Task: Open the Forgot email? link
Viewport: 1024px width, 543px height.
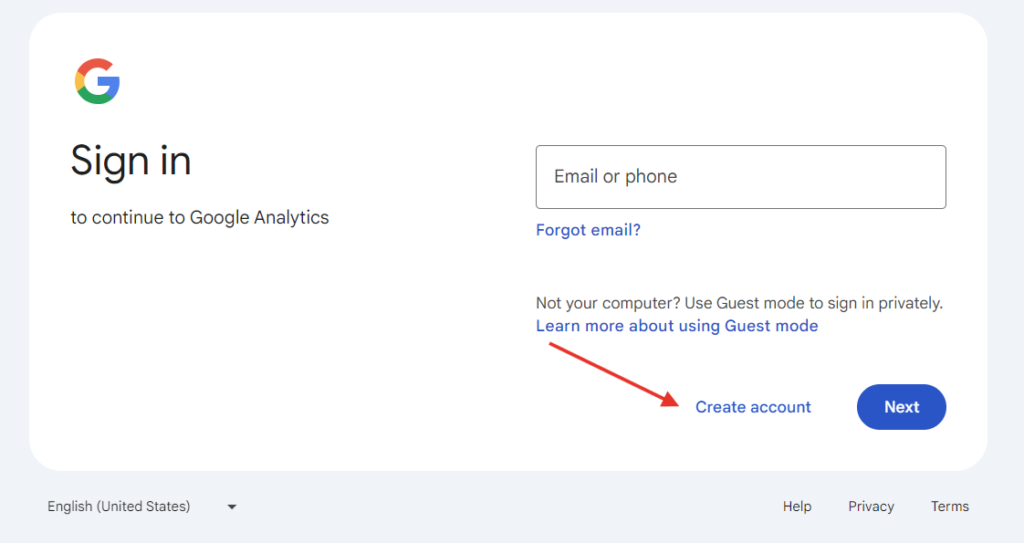Action: pos(588,230)
